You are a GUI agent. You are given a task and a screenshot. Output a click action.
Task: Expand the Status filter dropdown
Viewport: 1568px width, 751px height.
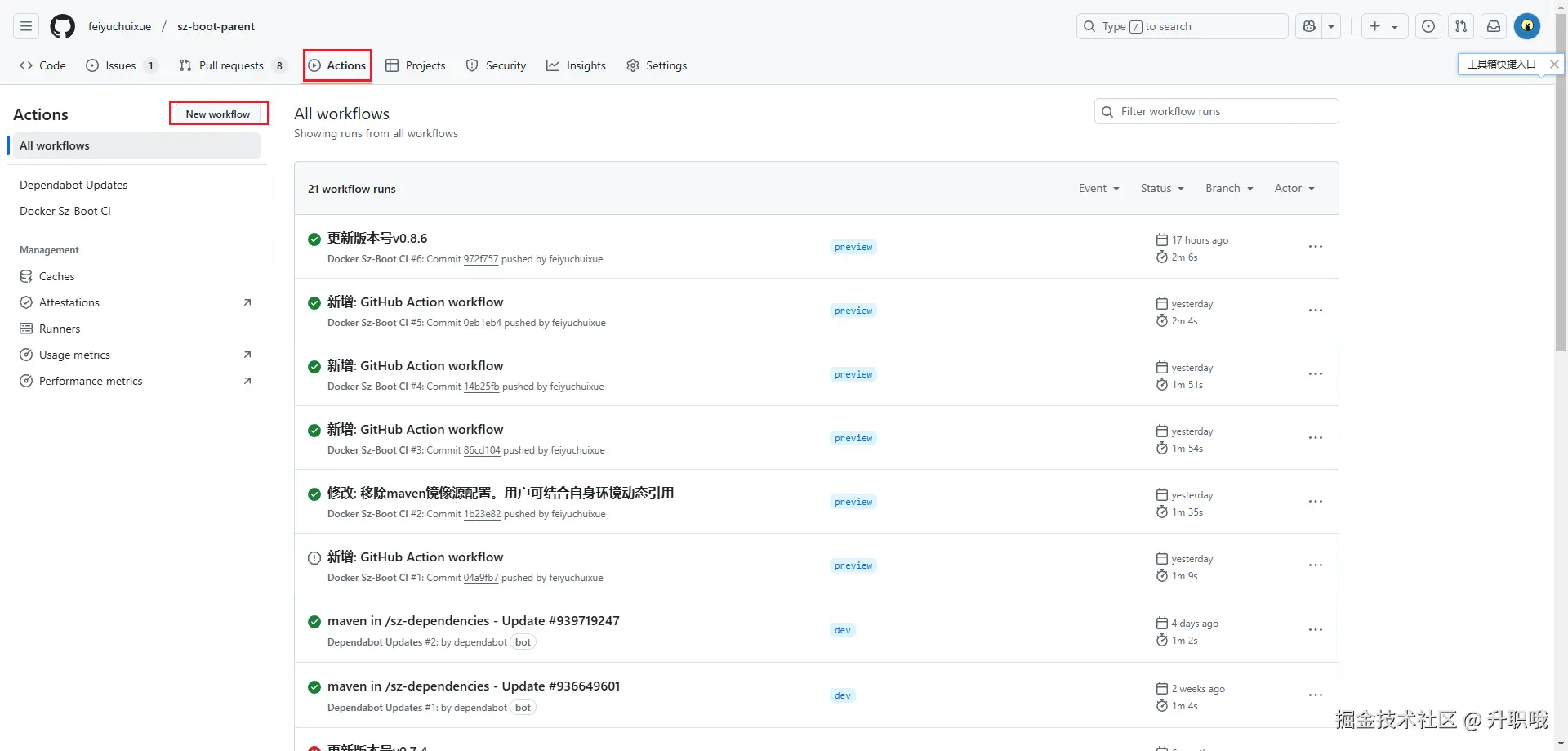[1162, 188]
